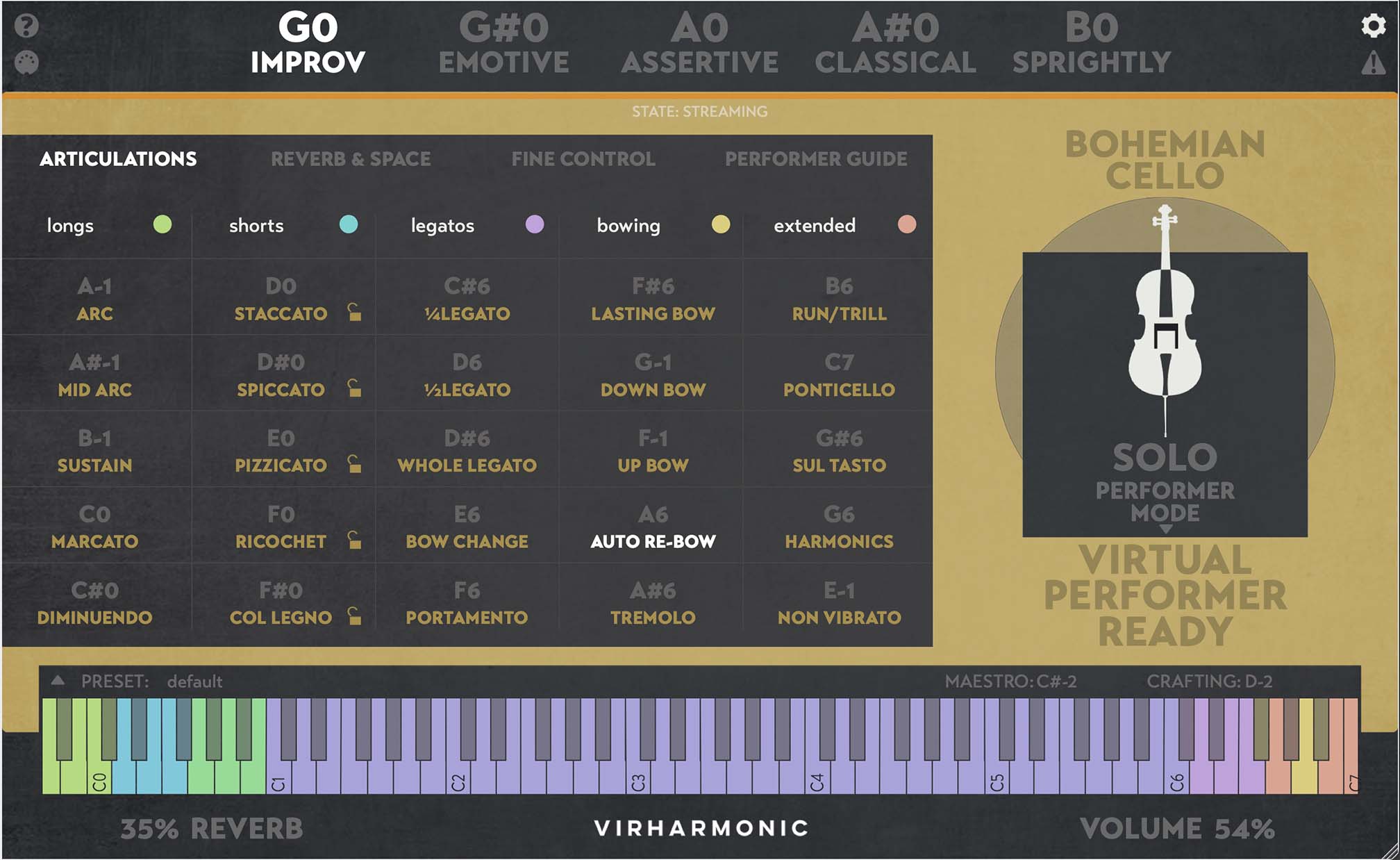
Task: Open the Performer Guide tab
Action: tap(816, 159)
